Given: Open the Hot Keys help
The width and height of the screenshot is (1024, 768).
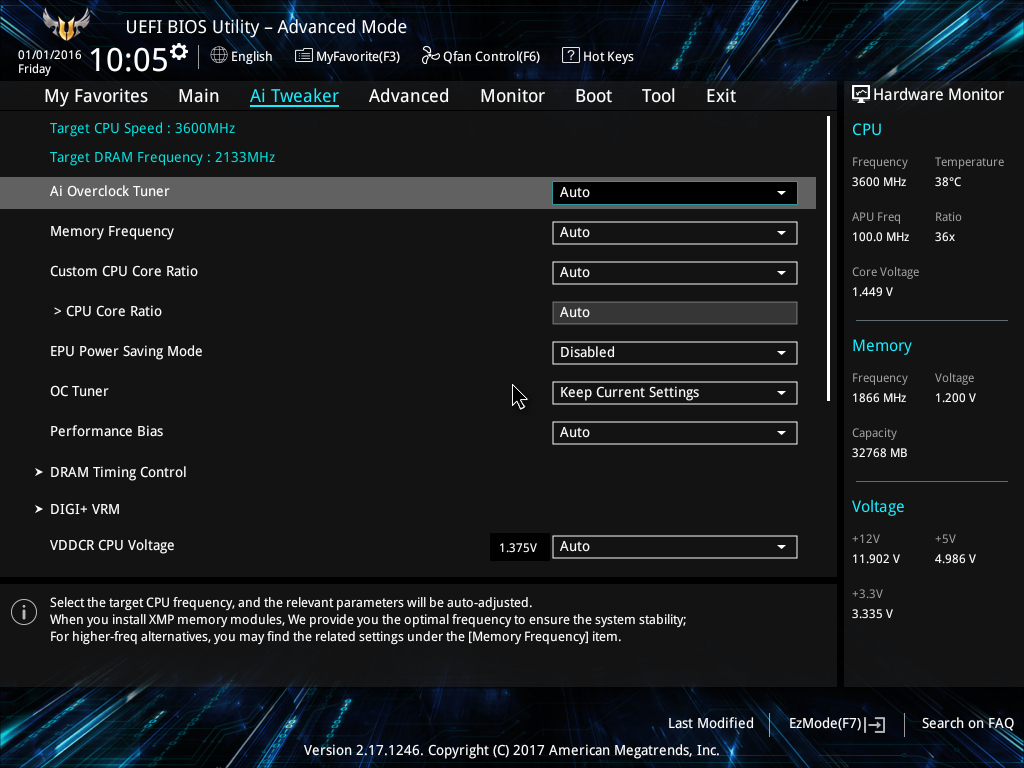Looking at the screenshot, I should point(598,56).
